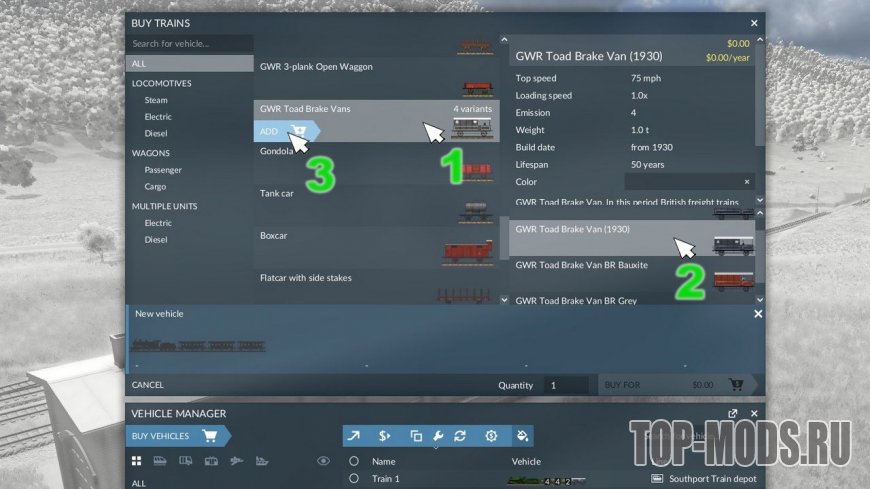Image resolution: width=870 pixels, height=489 pixels.
Task: Click the Quantity input field
Action: point(566,385)
